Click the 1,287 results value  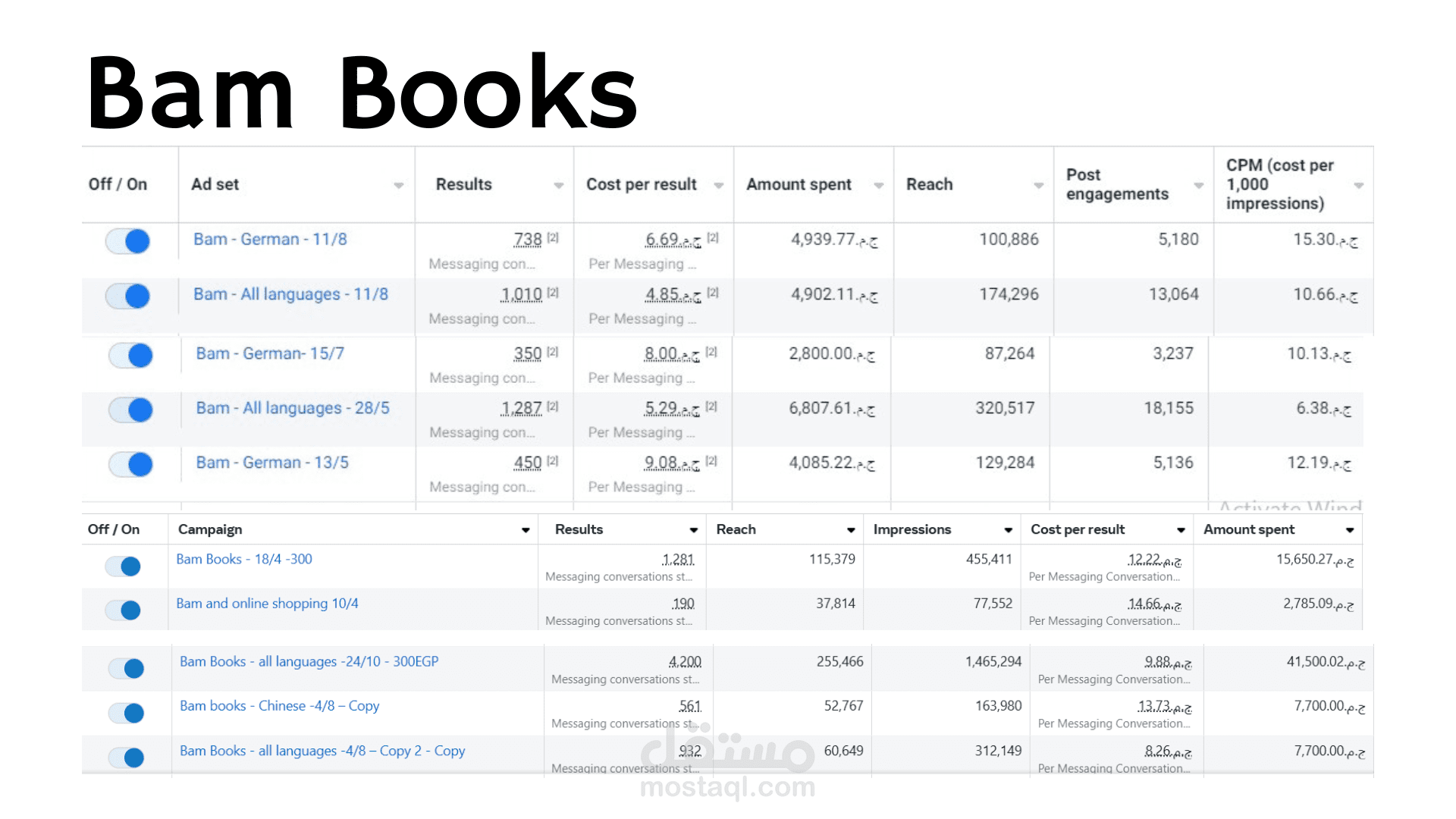[x=522, y=408]
